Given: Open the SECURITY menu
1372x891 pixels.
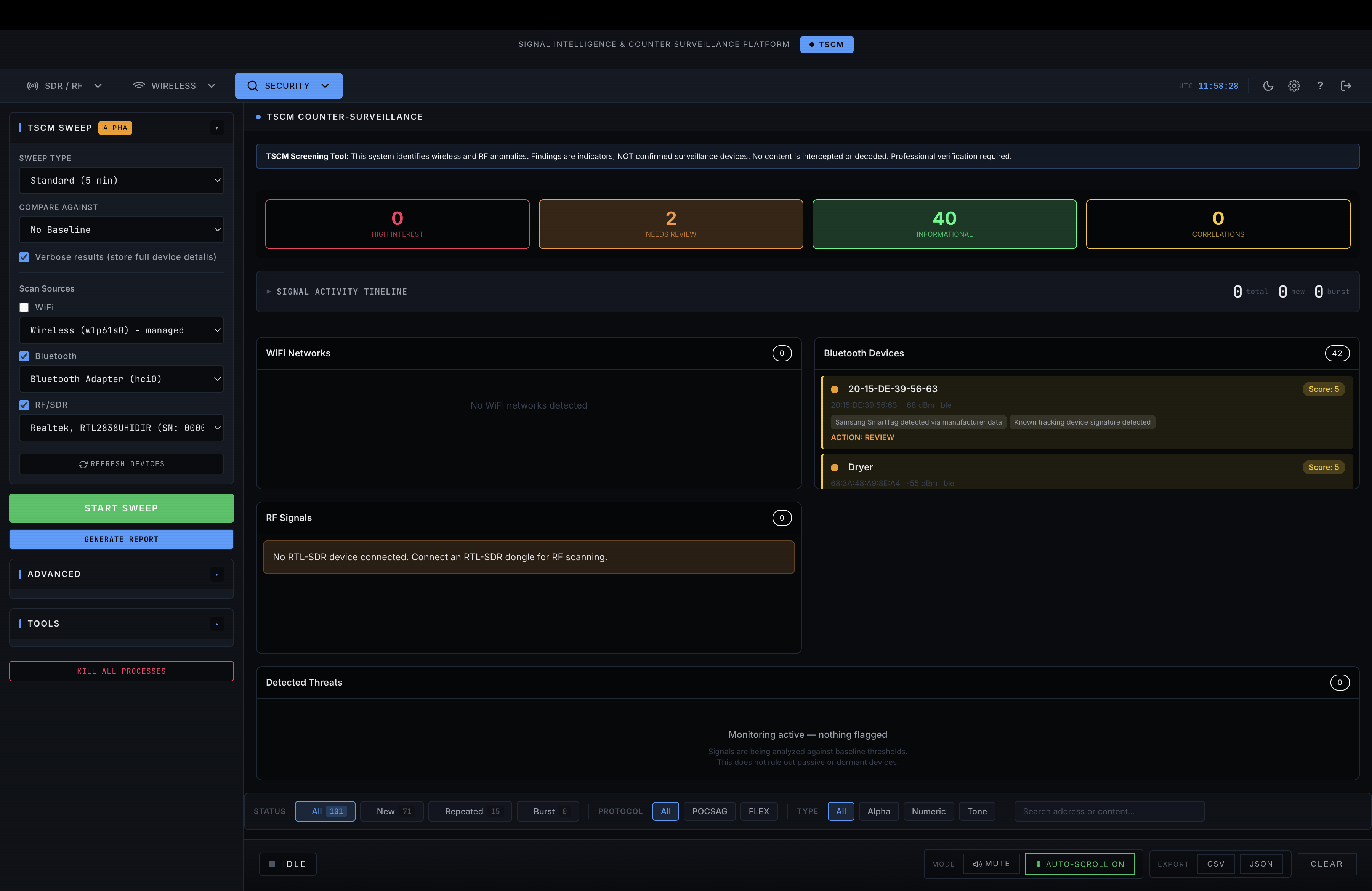Looking at the screenshot, I should [288, 86].
